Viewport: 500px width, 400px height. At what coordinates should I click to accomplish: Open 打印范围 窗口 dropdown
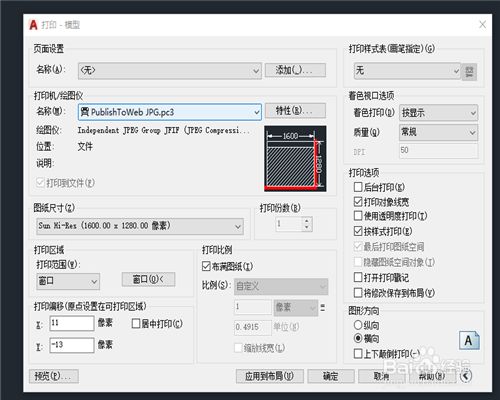68,281
